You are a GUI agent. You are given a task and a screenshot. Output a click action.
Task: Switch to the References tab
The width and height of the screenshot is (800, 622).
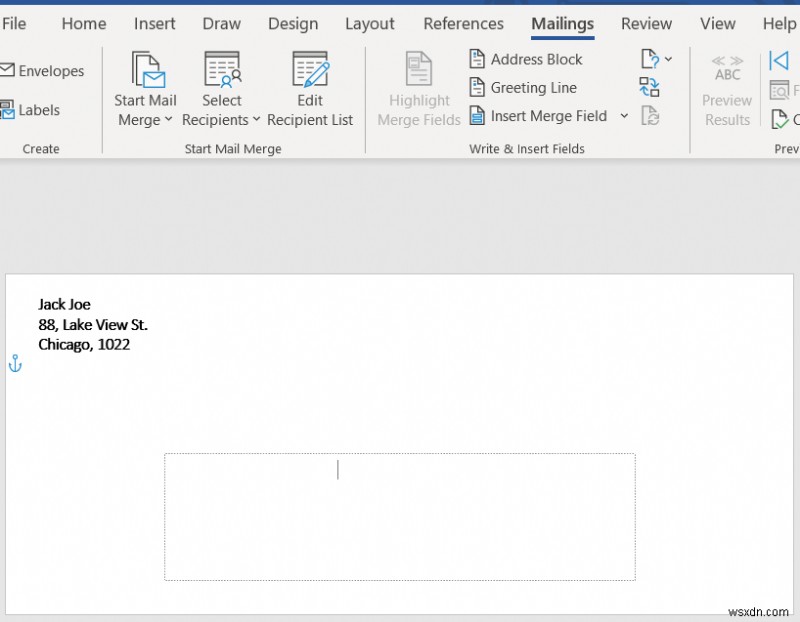click(463, 23)
